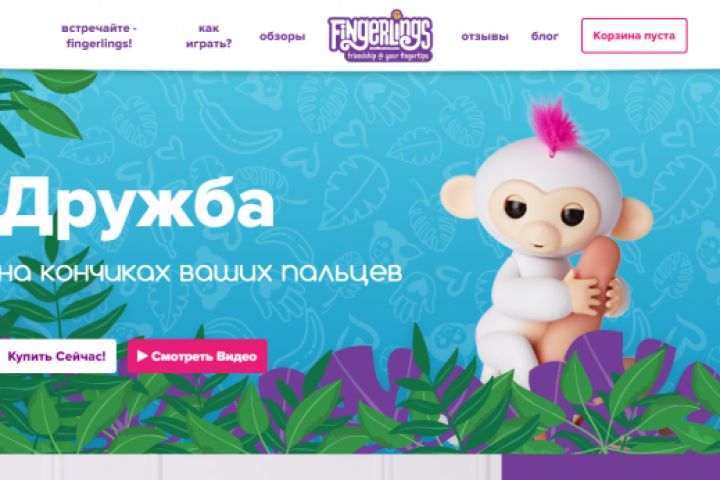Visit the 'блог' section
Image resolution: width=720 pixels, height=480 pixels.
[545, 36]
